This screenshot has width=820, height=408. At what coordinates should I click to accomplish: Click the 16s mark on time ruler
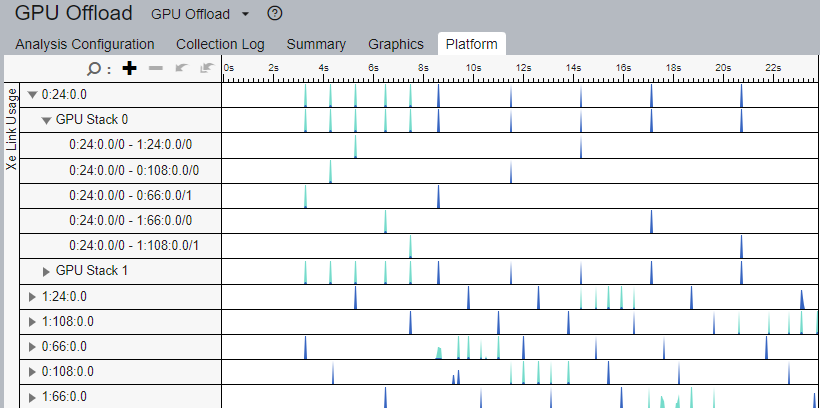(623, 68)
